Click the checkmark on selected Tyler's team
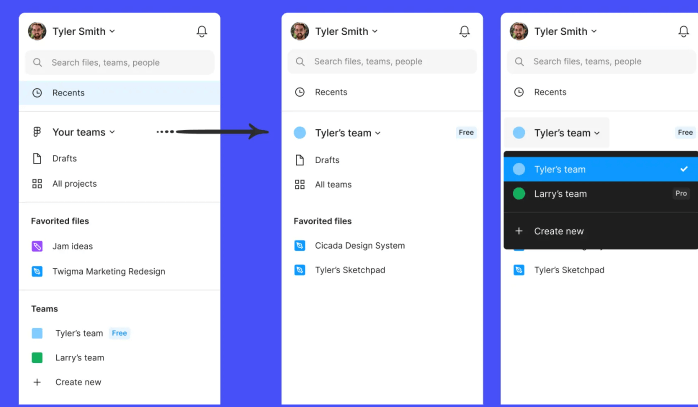698x407 pixels. (683, 169)
